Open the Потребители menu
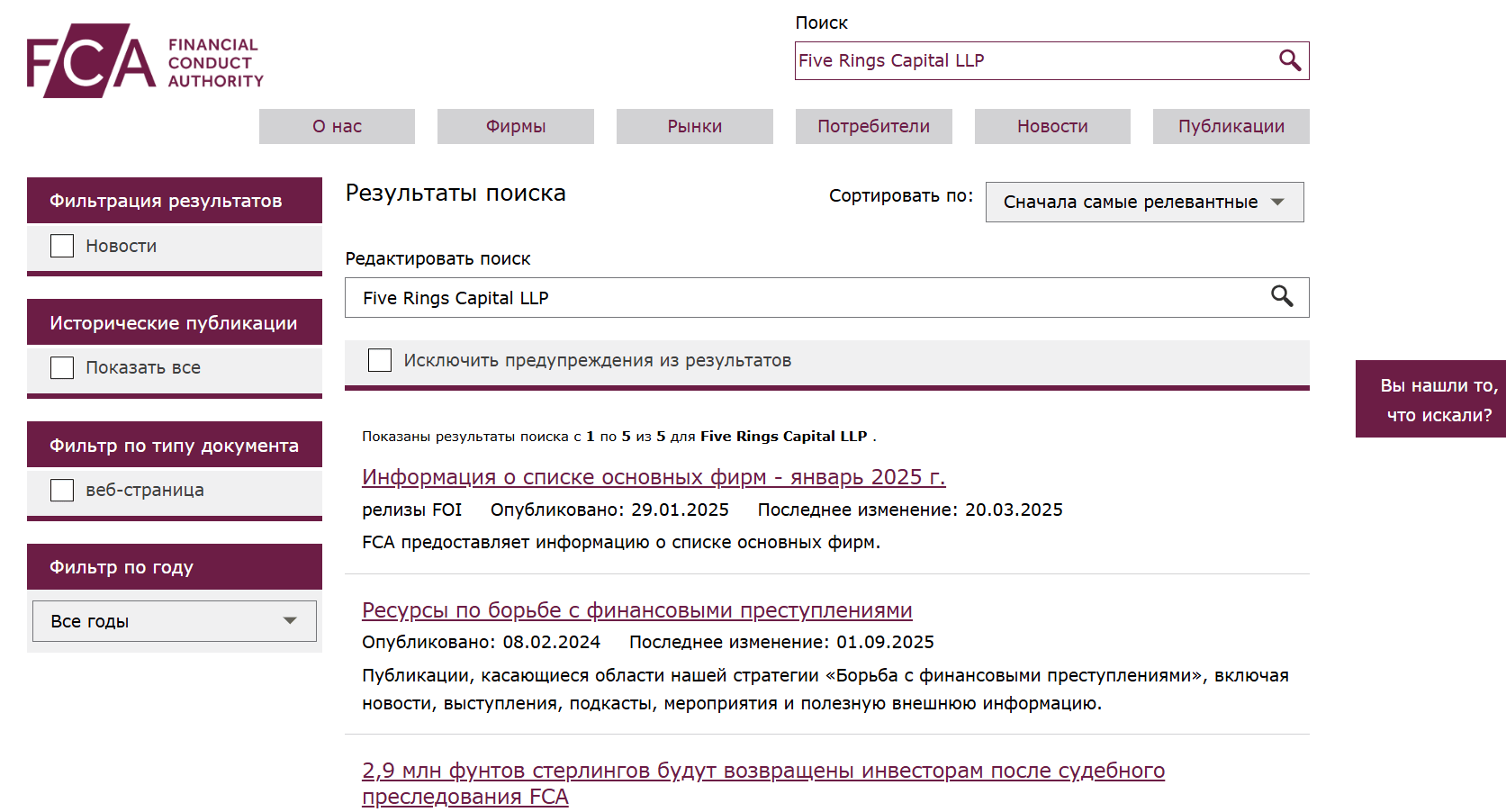The image size is (1506, 812). click(x=873, y=126)
